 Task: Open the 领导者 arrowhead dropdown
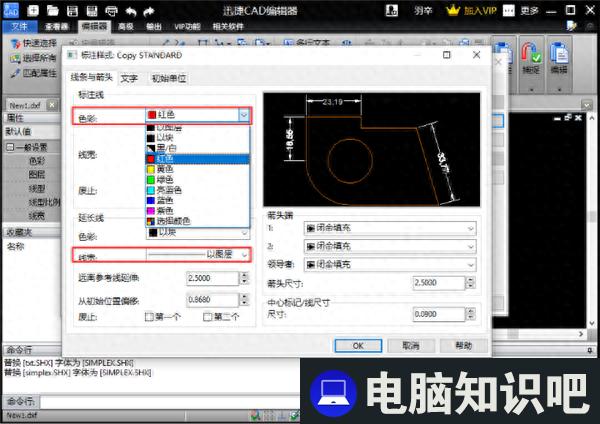tap(390, 264)
